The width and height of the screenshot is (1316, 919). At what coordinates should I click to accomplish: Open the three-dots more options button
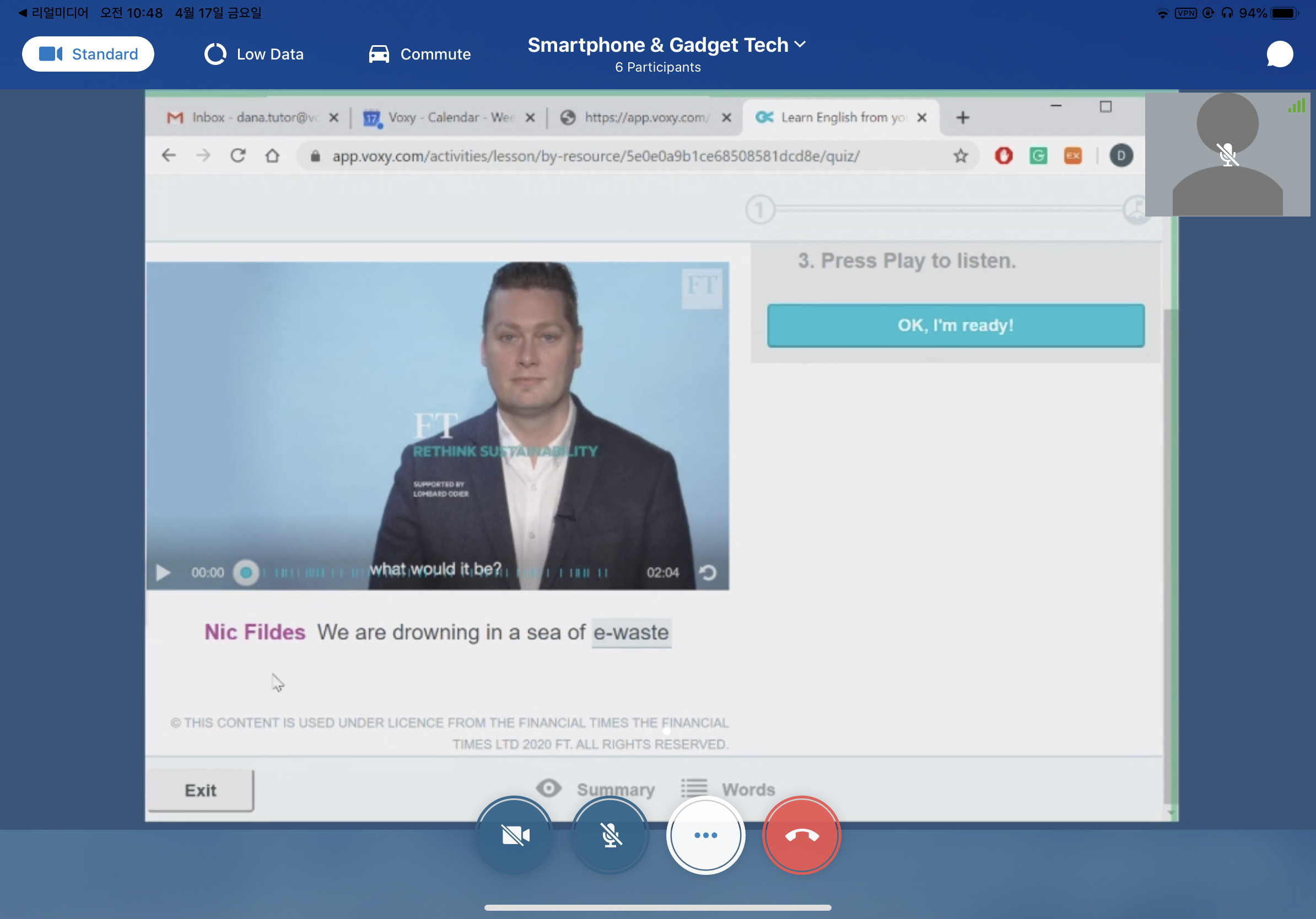[x=705, y=835]
